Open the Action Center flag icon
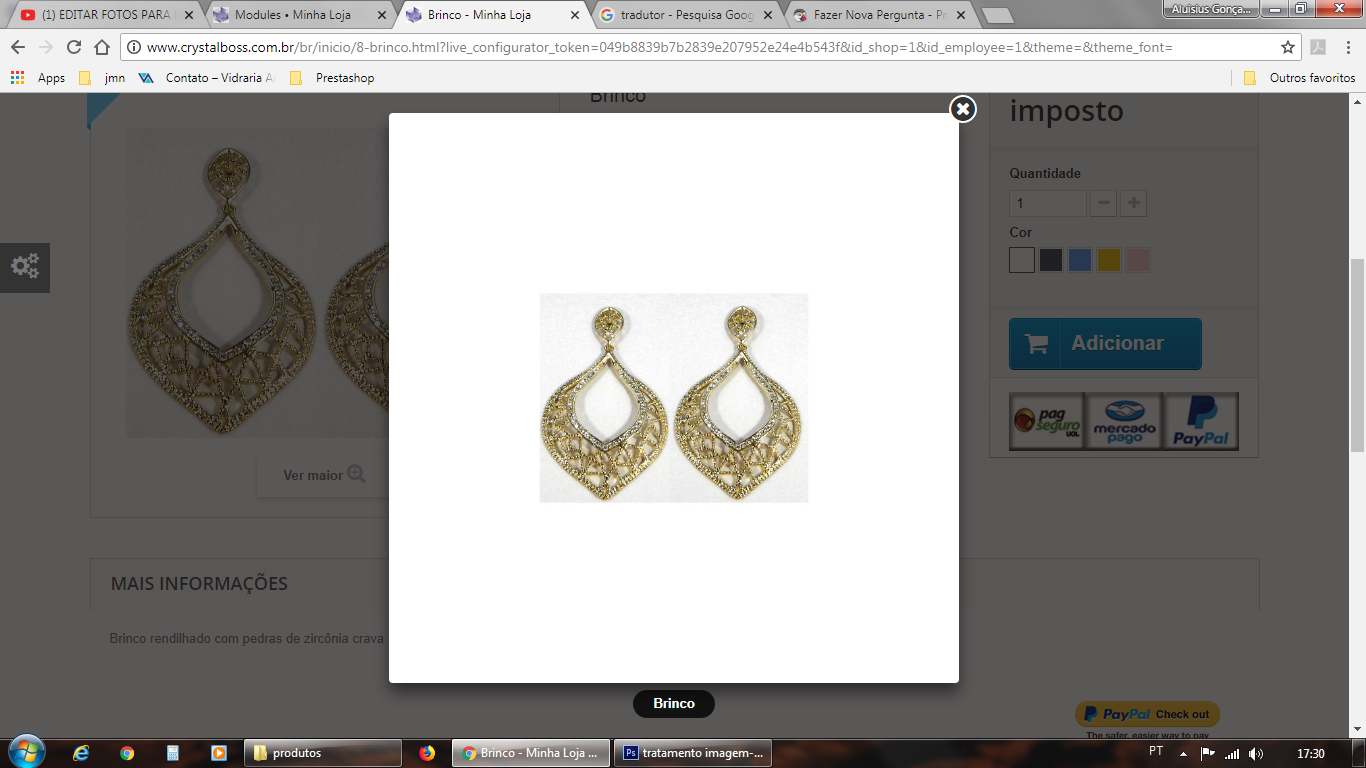The image size is (1366, 768). pyautogui.click(x=1208, y=753)
